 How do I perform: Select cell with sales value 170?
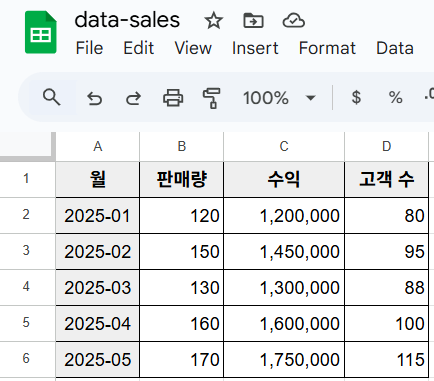tap(182, 359)
